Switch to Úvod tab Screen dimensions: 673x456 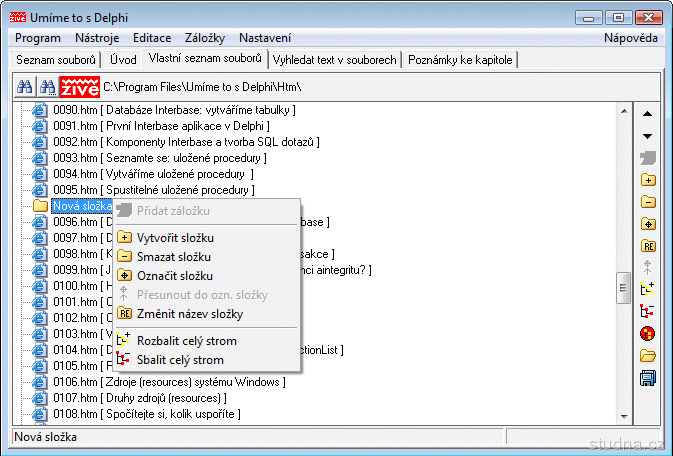(123, 60)
